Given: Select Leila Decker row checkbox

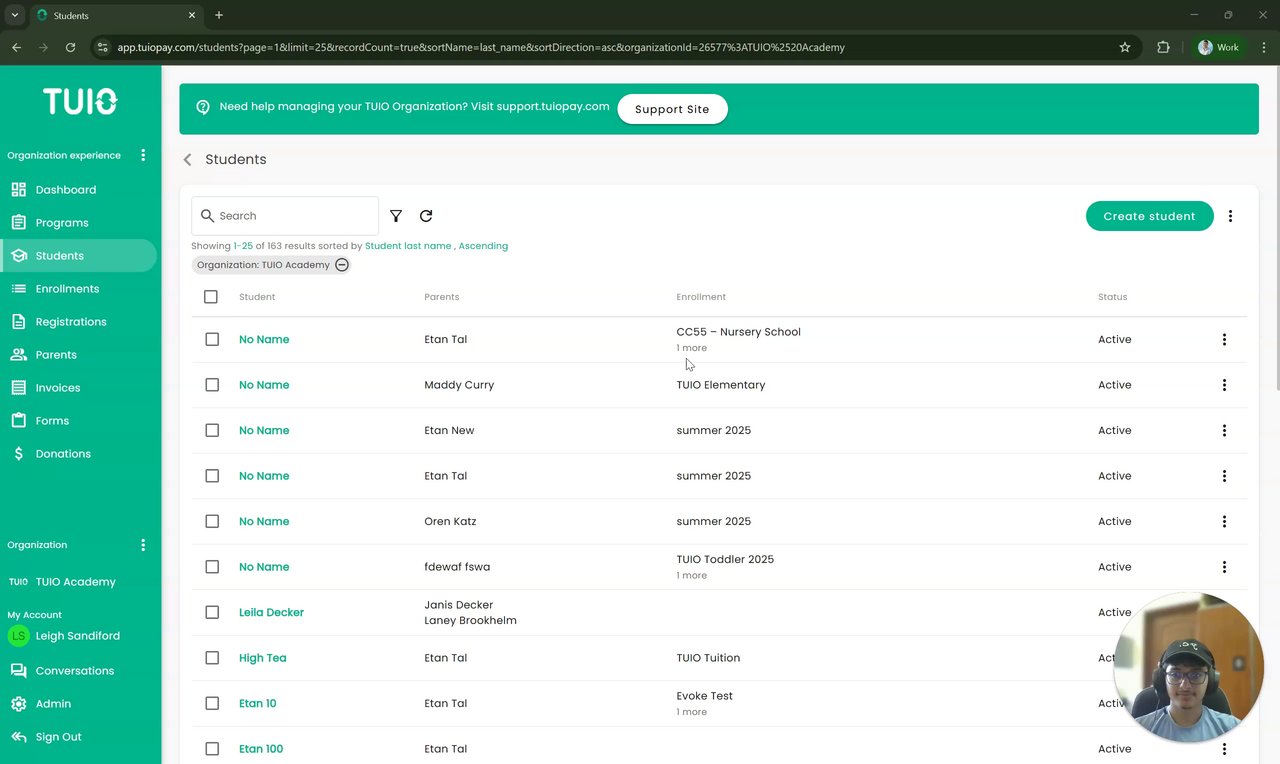Looking at the screenshot, I should 212,613.
